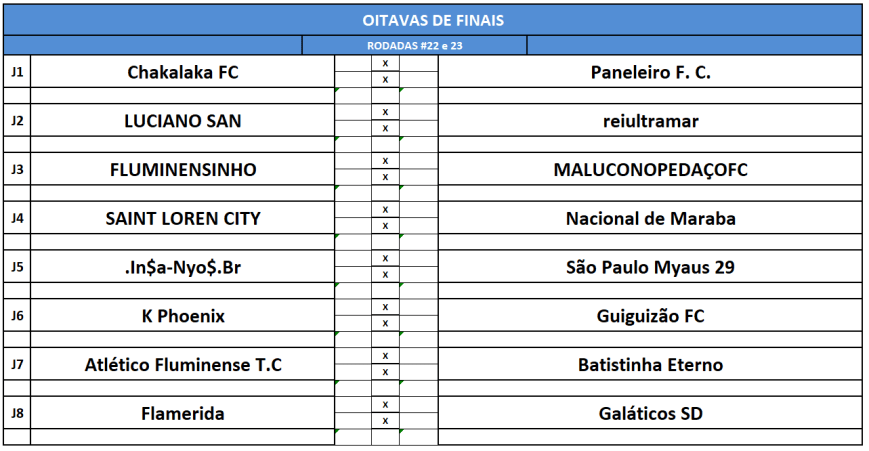The image size is (869, 451).
Task: Click the RODADAS #22 e 23 header
Action: tap(414, 45)
